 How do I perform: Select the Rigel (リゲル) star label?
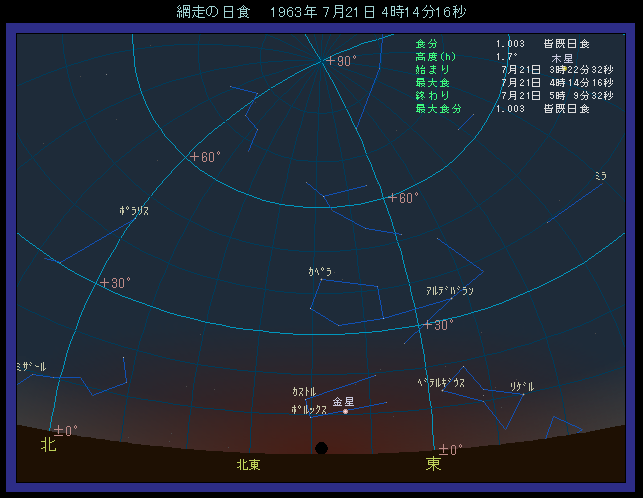click(x=521, y=385)
